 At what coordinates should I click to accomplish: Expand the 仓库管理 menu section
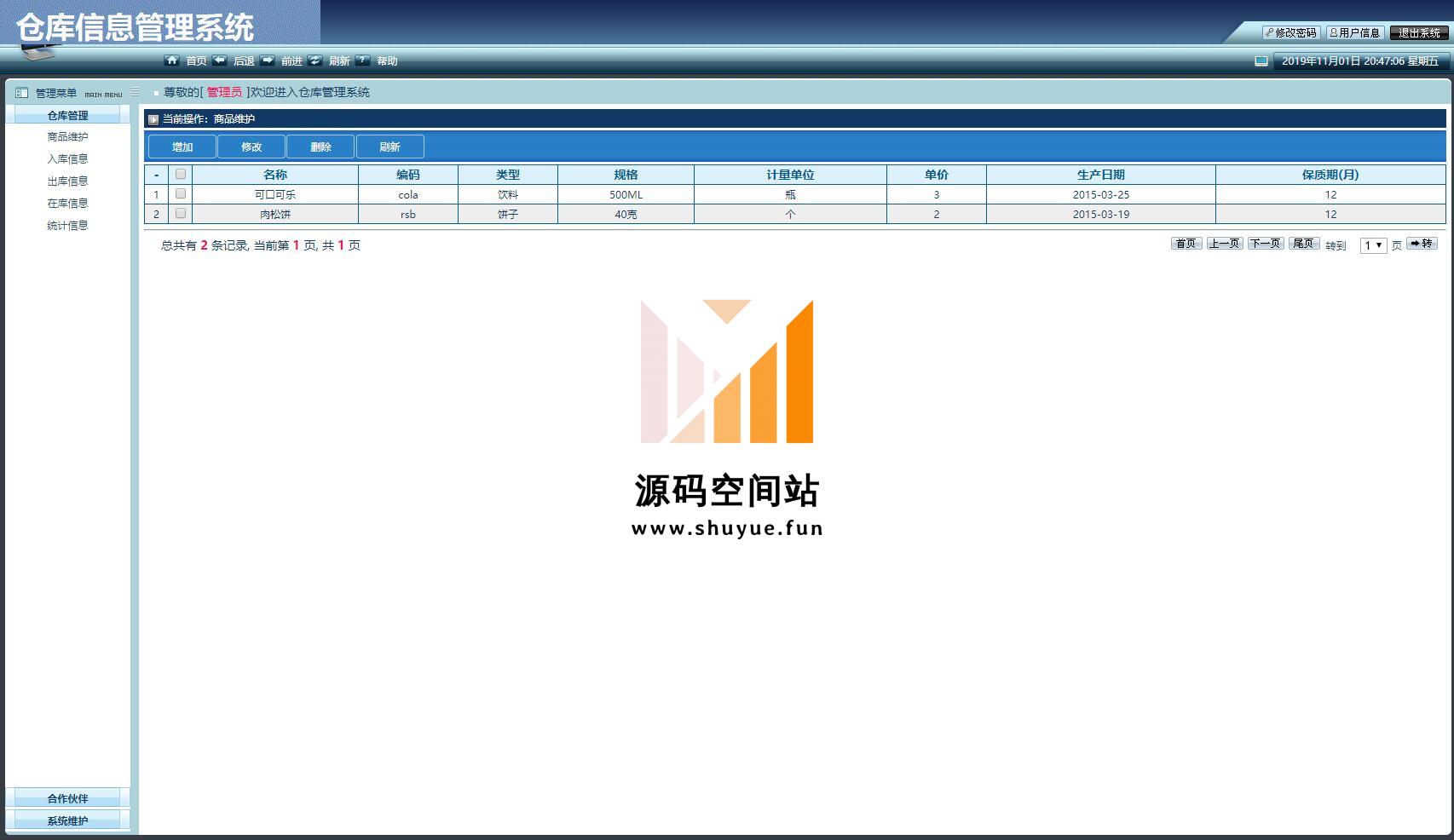point(68,115)
